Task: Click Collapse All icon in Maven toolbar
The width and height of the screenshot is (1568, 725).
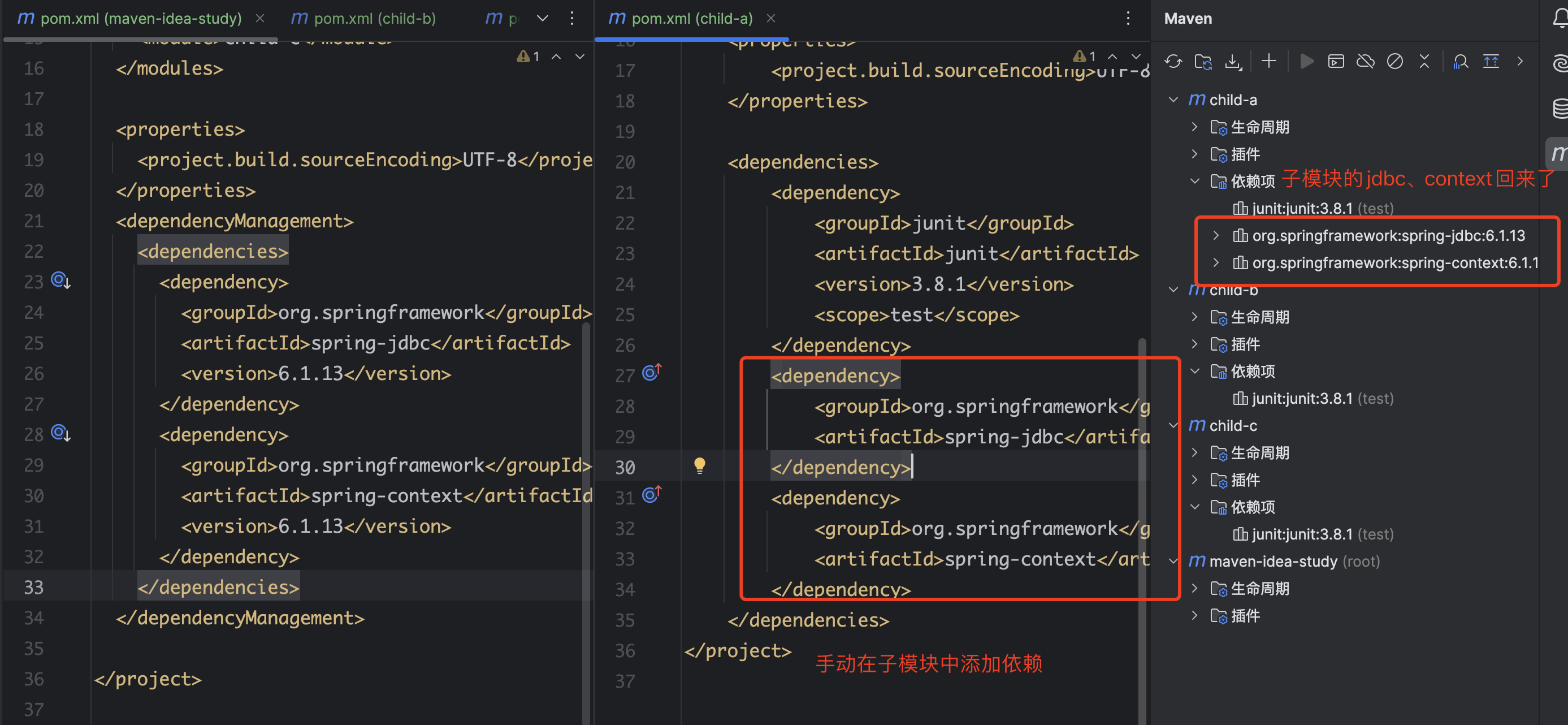Action: [x=1424, y=61]
